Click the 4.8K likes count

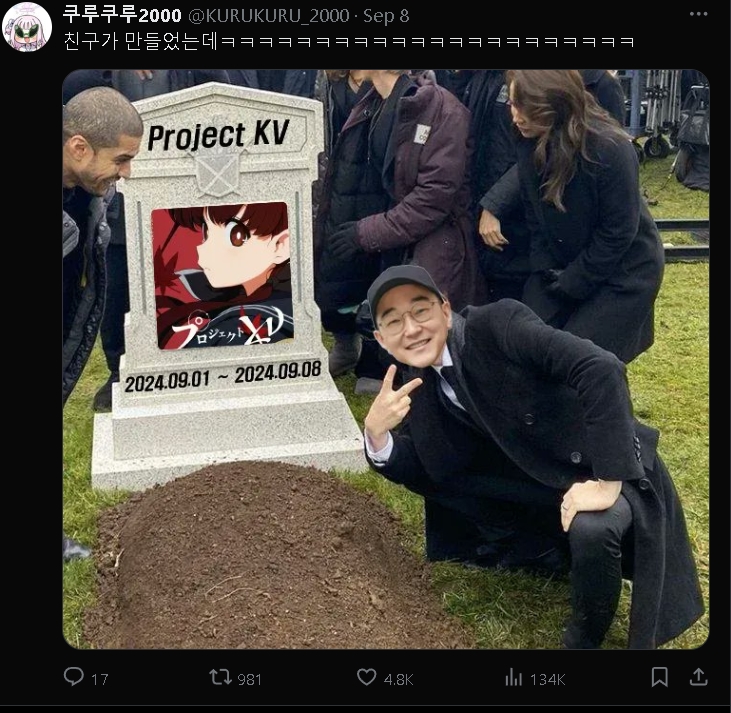(x=399, y=679)
